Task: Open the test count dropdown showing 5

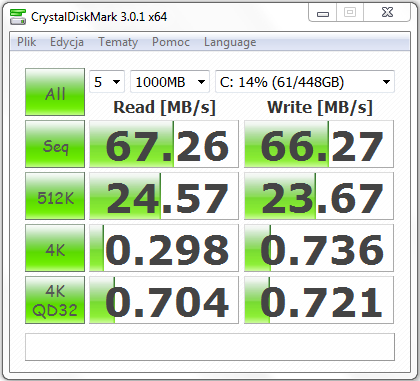Action: click(x=107, y=82)
